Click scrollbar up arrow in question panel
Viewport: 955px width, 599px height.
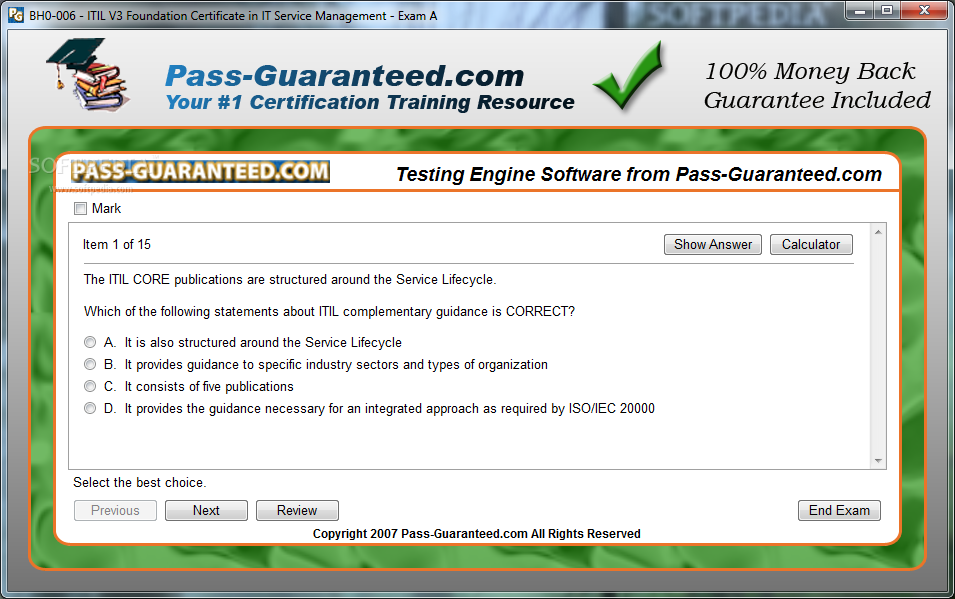878,232
